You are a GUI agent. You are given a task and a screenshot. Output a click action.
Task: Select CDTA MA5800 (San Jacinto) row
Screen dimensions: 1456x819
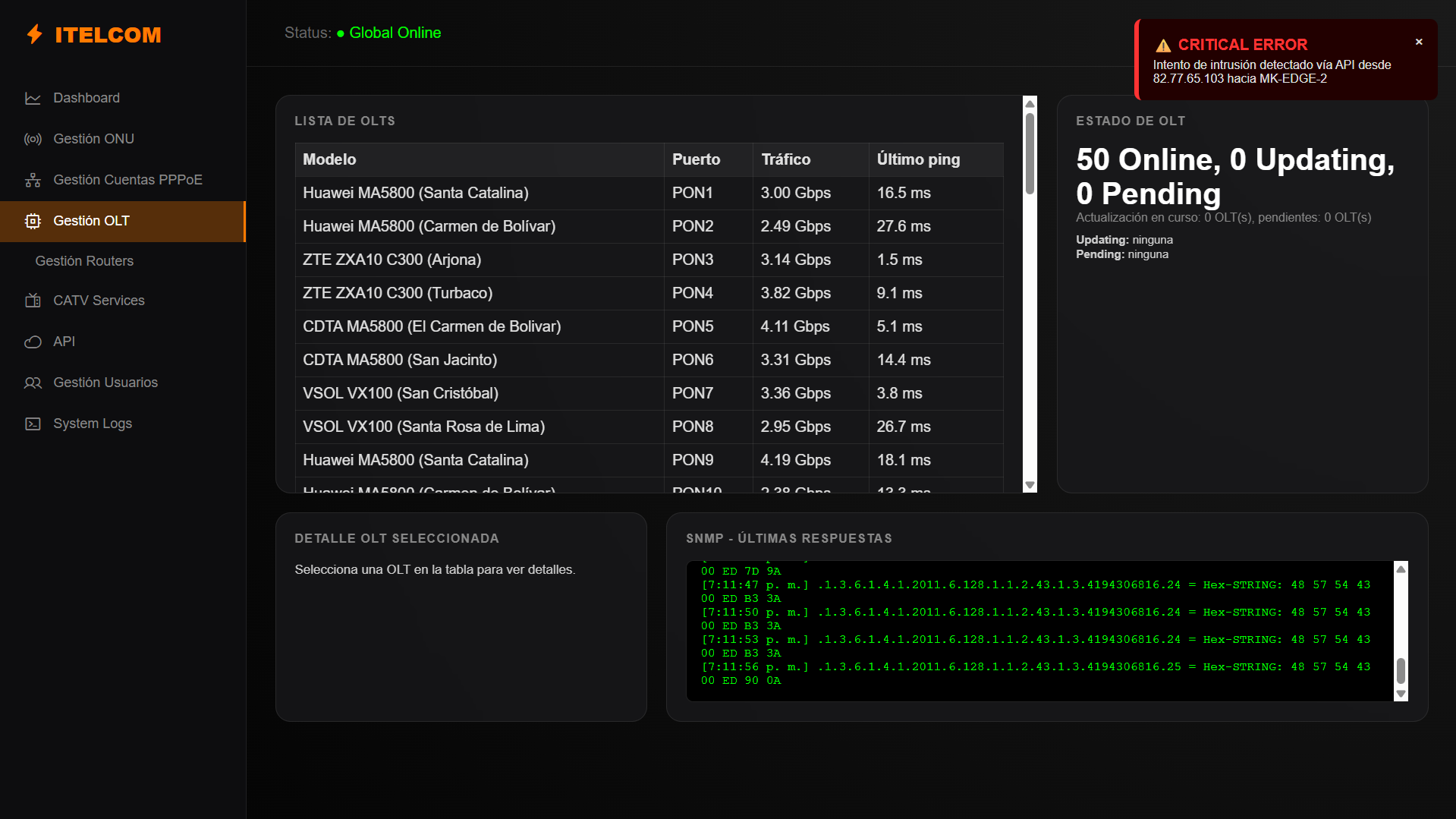click(649, 360)
